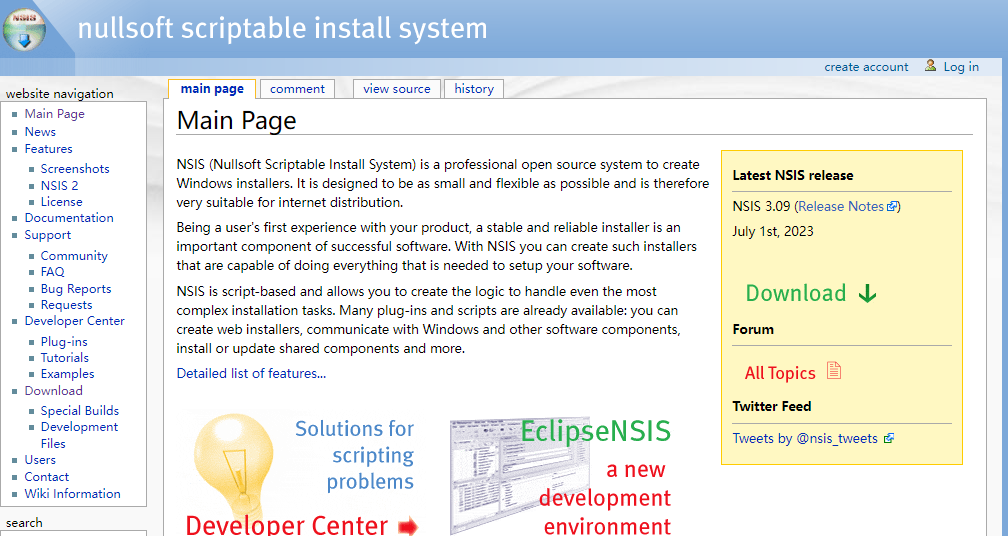The image size is (1008, 536).
Task: Open Examples sidebar link
Action: (68, 374)
